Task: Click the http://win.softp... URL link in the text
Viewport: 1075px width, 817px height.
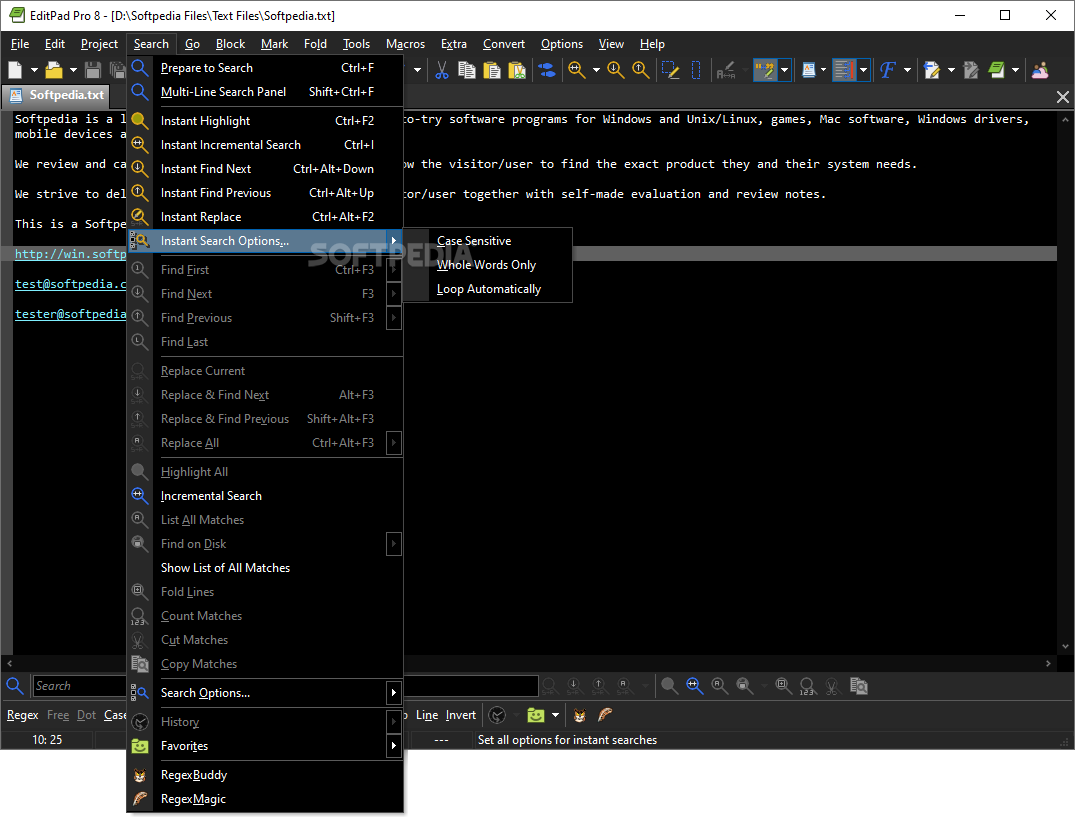Action: pos(71,254)
